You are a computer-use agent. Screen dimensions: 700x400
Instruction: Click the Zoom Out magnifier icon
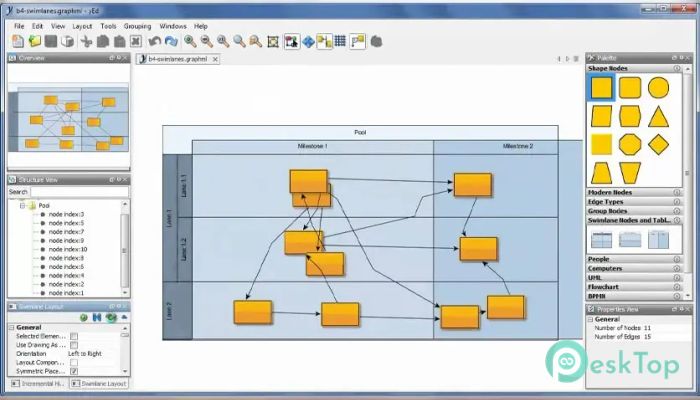pos(207,42)
